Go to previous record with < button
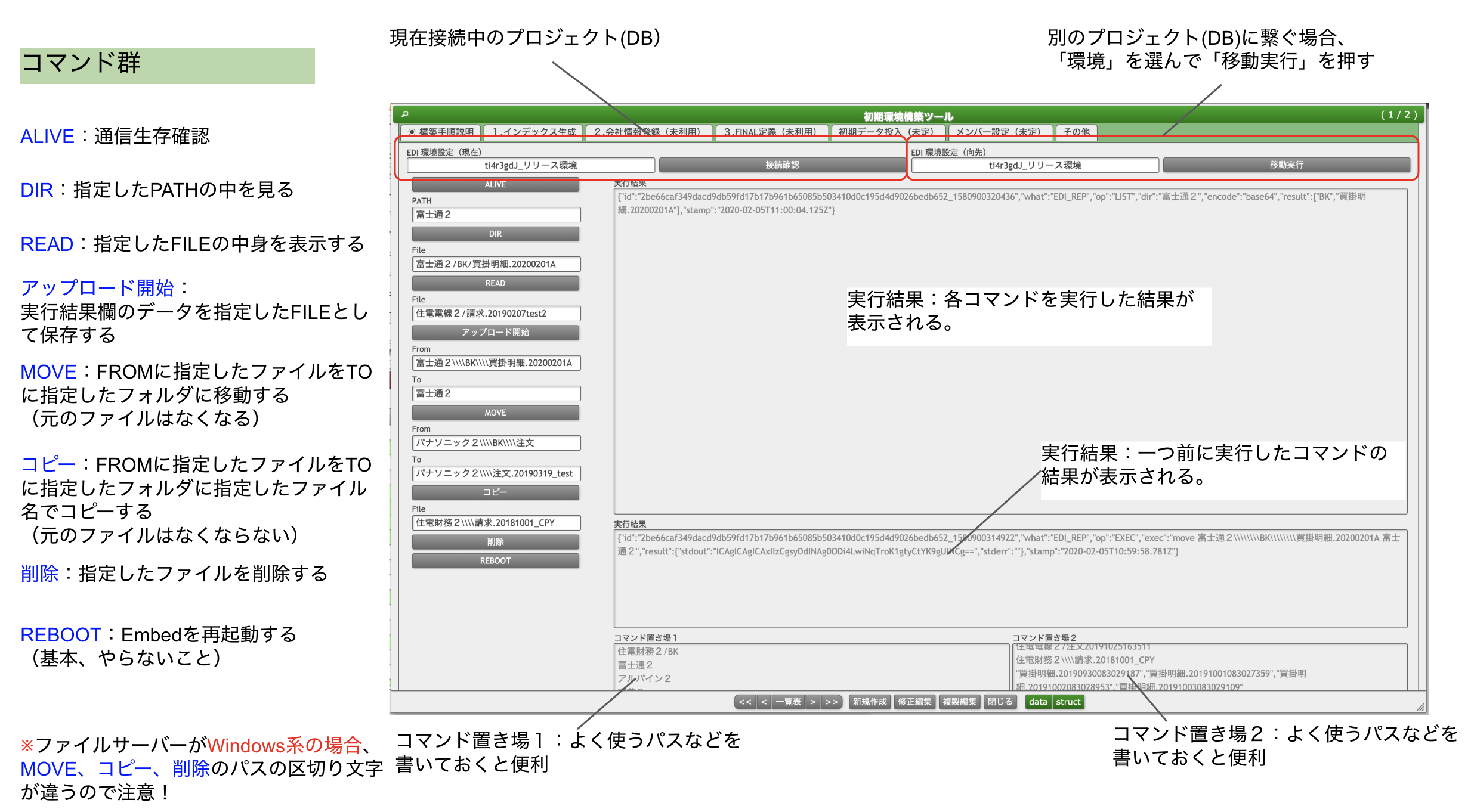Viewport: 1471px width, 812px height. [764, 702]
